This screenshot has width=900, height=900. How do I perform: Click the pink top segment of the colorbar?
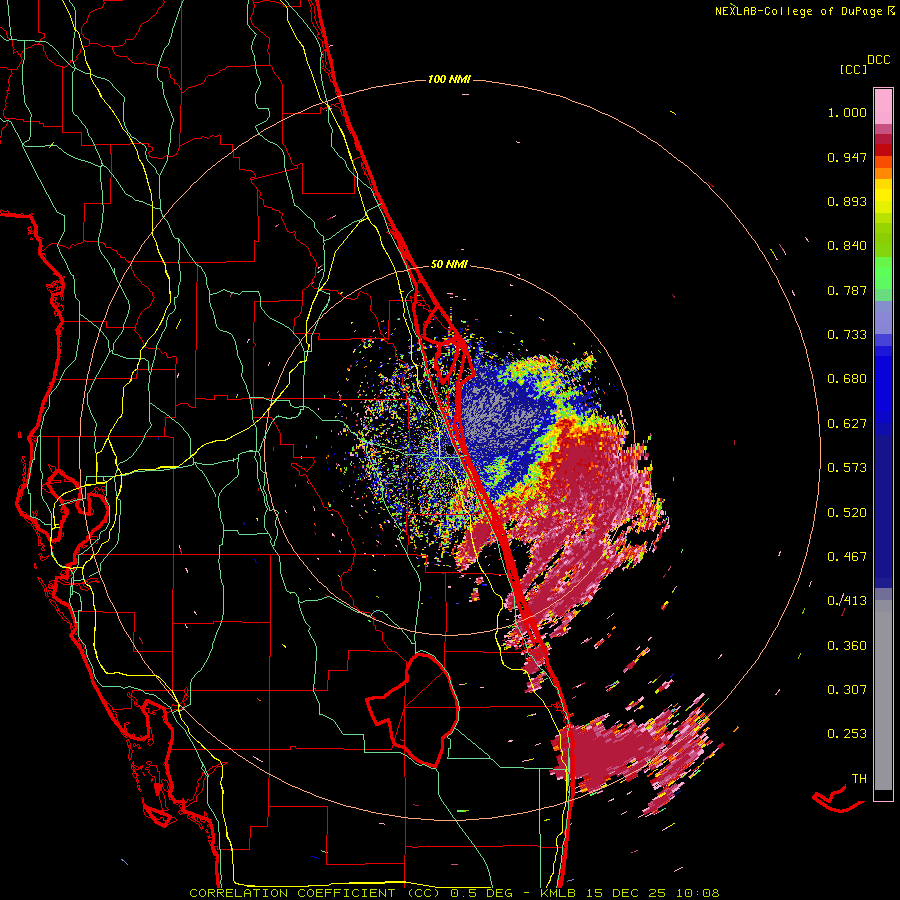883,107
